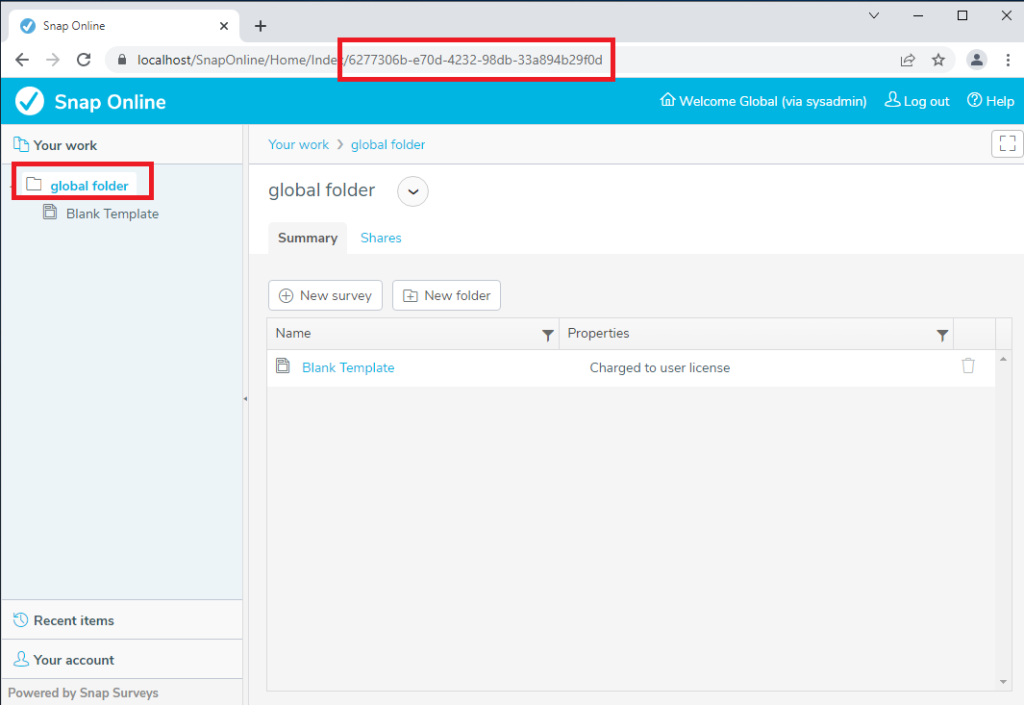Open Recent items via the clock icon

[20, 620]
